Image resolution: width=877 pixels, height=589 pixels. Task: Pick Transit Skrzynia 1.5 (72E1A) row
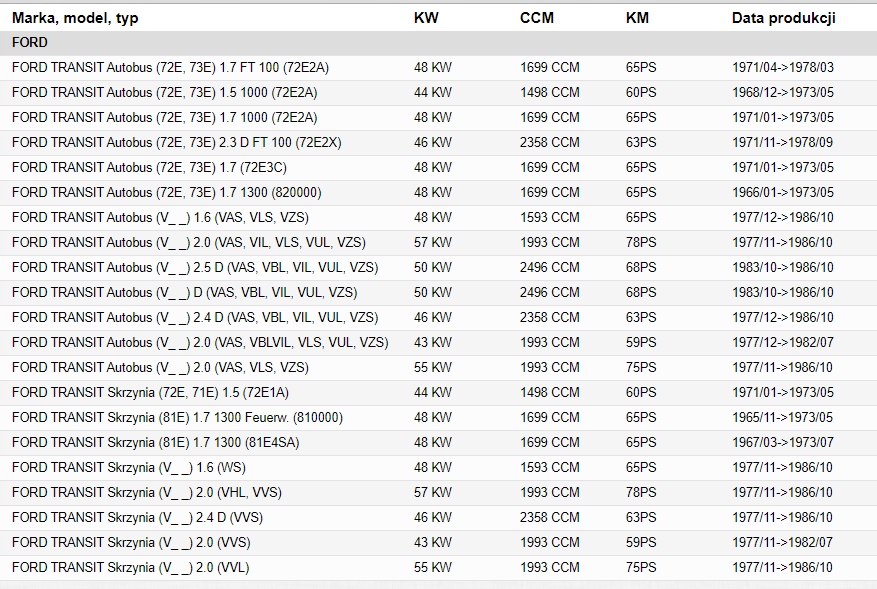[150, 393]
